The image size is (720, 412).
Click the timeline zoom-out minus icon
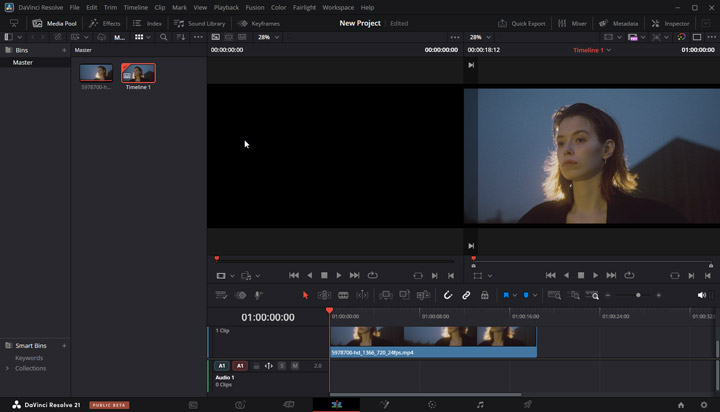click(608, 295)
